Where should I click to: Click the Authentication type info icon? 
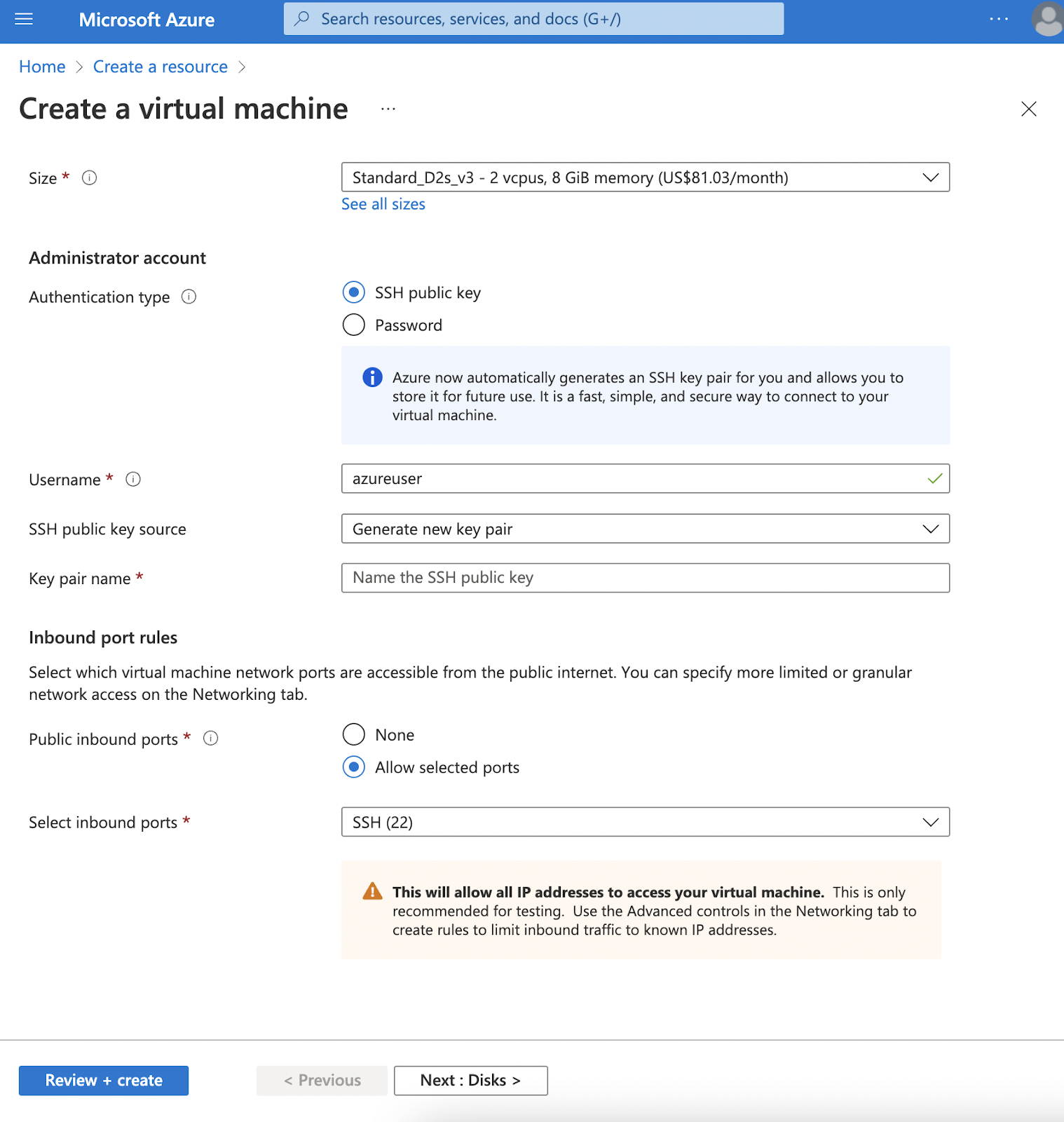[189, 297]
